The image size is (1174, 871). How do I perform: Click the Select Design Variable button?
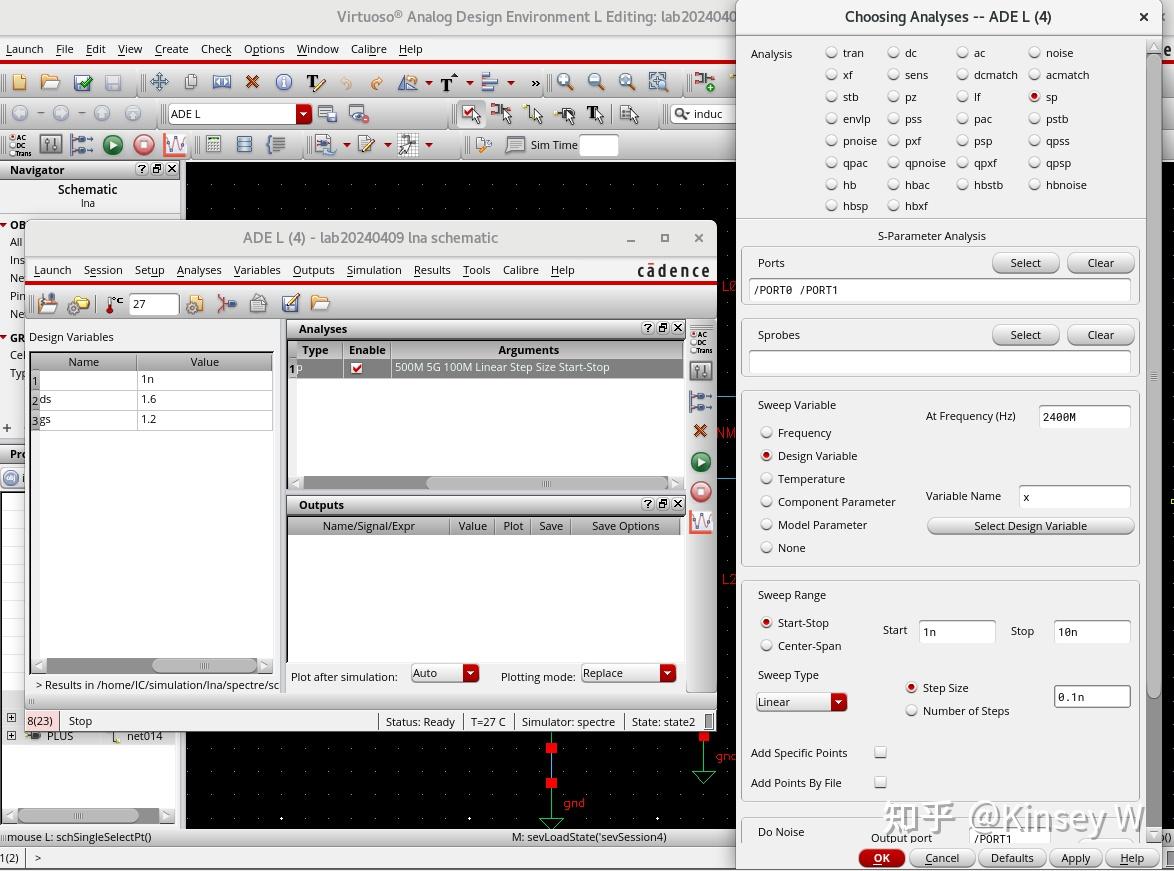1030,526
